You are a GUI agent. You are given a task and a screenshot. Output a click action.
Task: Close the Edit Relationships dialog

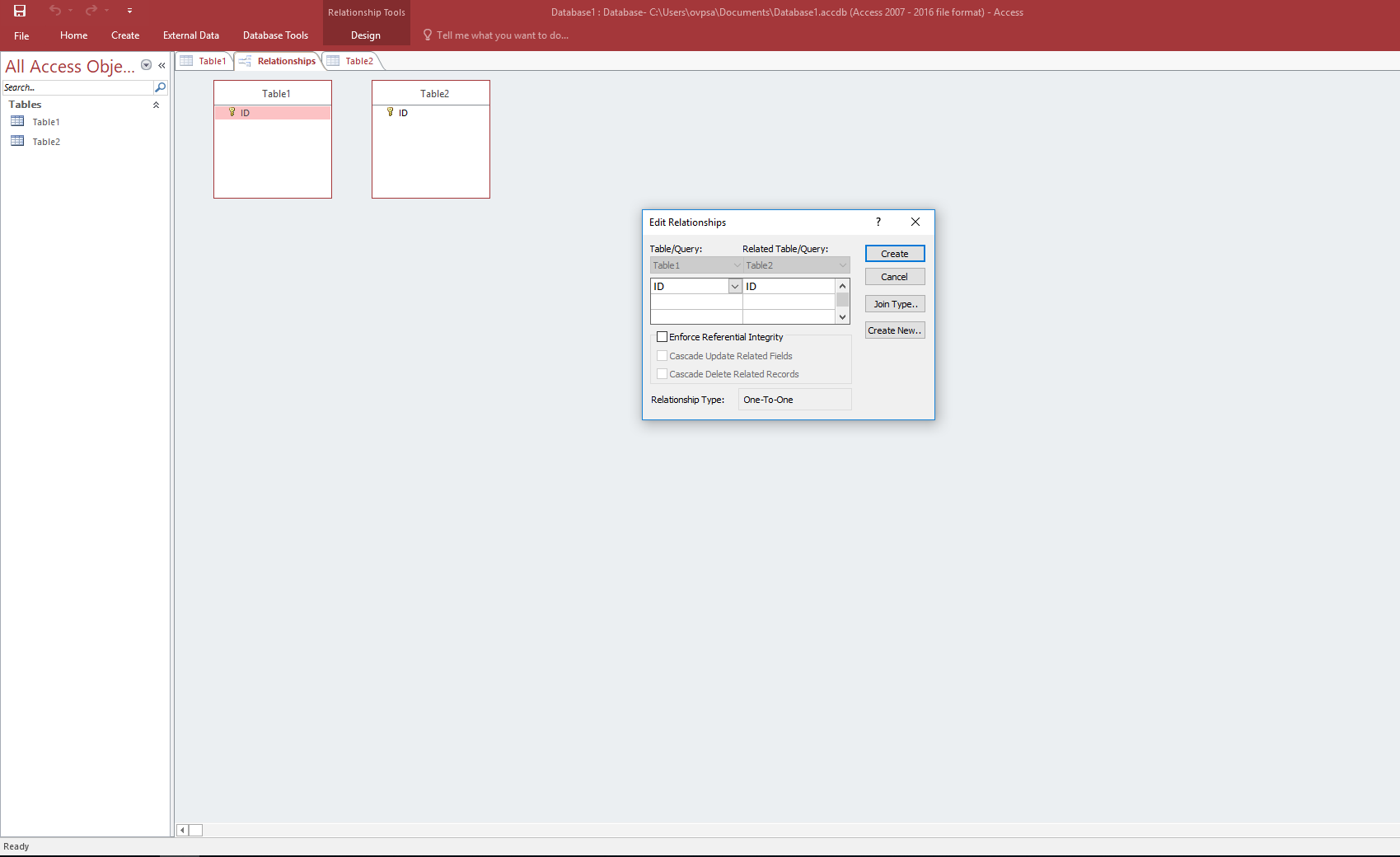point(915,222)
